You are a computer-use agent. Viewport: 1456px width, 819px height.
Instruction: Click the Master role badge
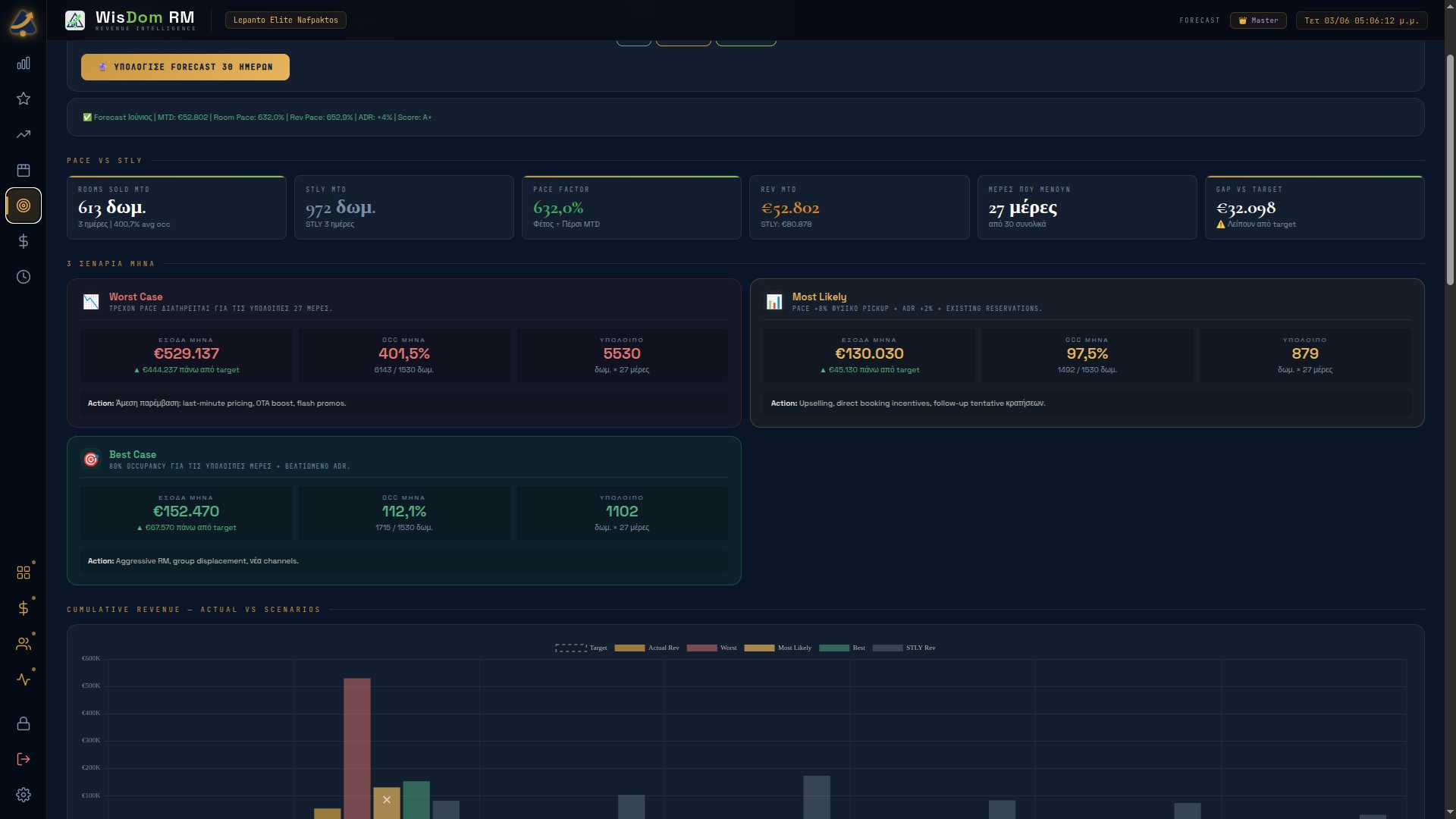pos(1258,20)
